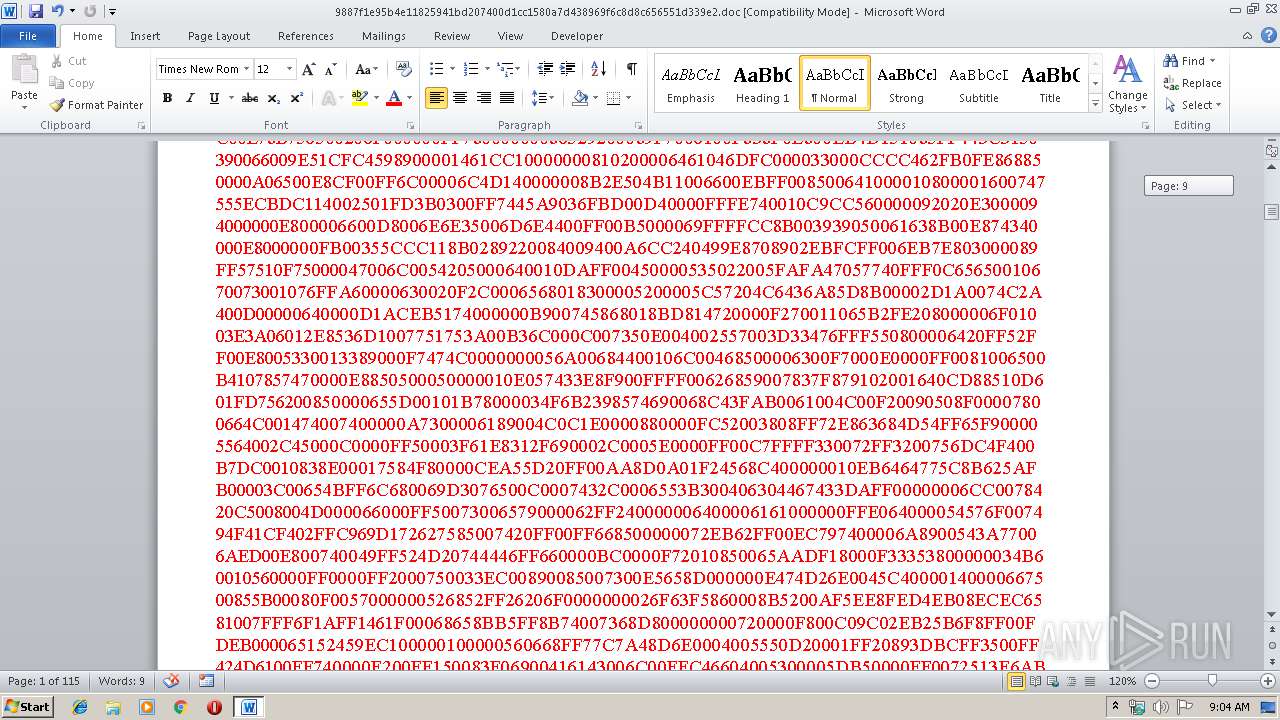This screenshot has height=720, width=1280.
Task: Undo the last action
Action: click(x=58, y=11)
